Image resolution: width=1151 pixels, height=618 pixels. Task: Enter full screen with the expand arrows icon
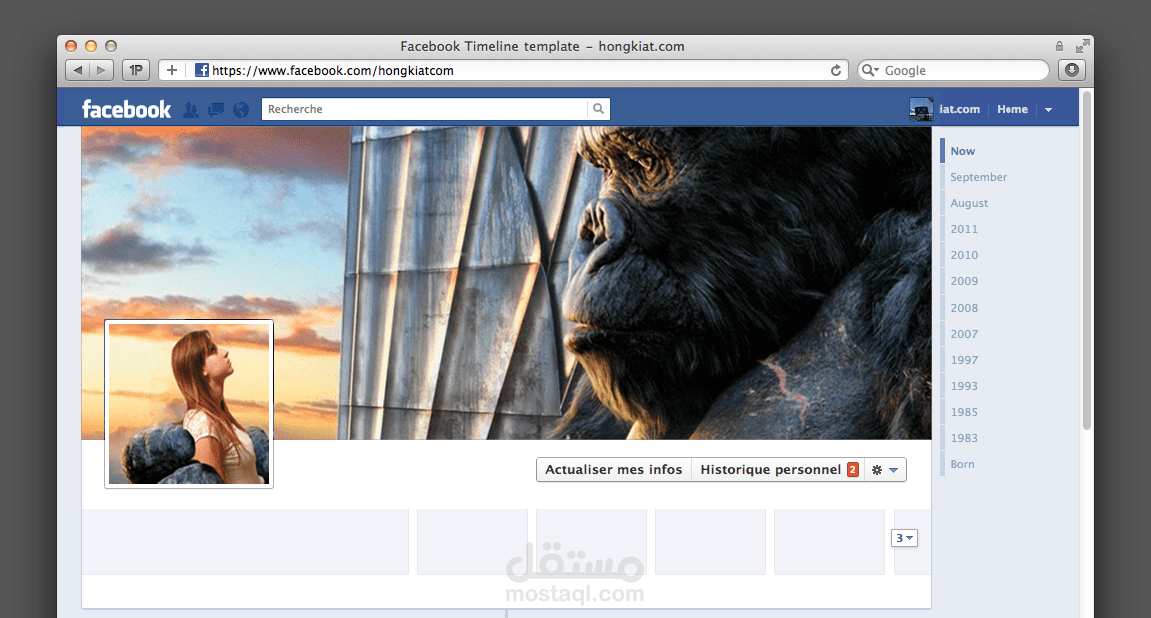pyautogui.click(x=1082, y=46)
